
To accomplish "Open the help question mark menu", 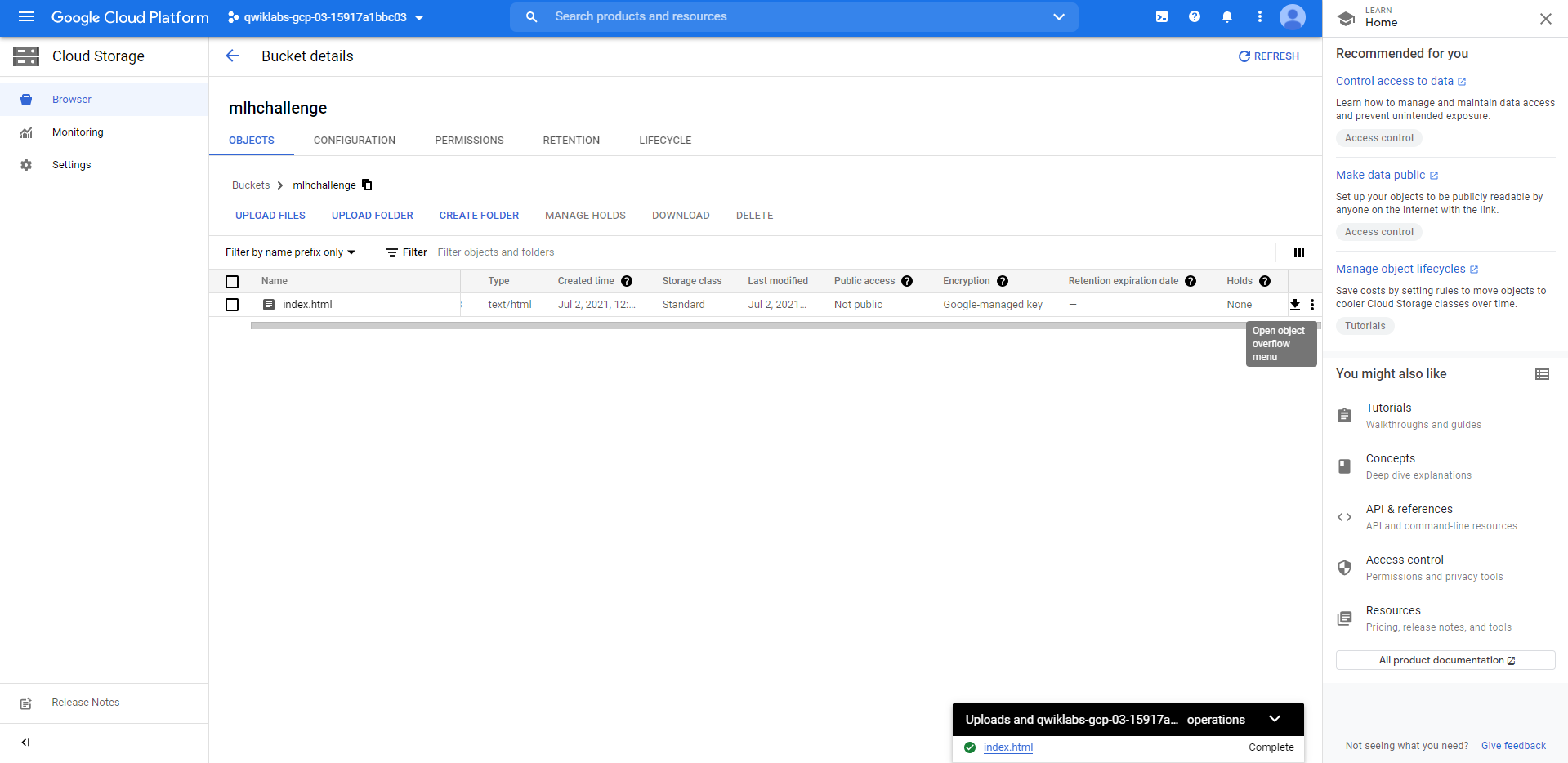I will 1195,16.
